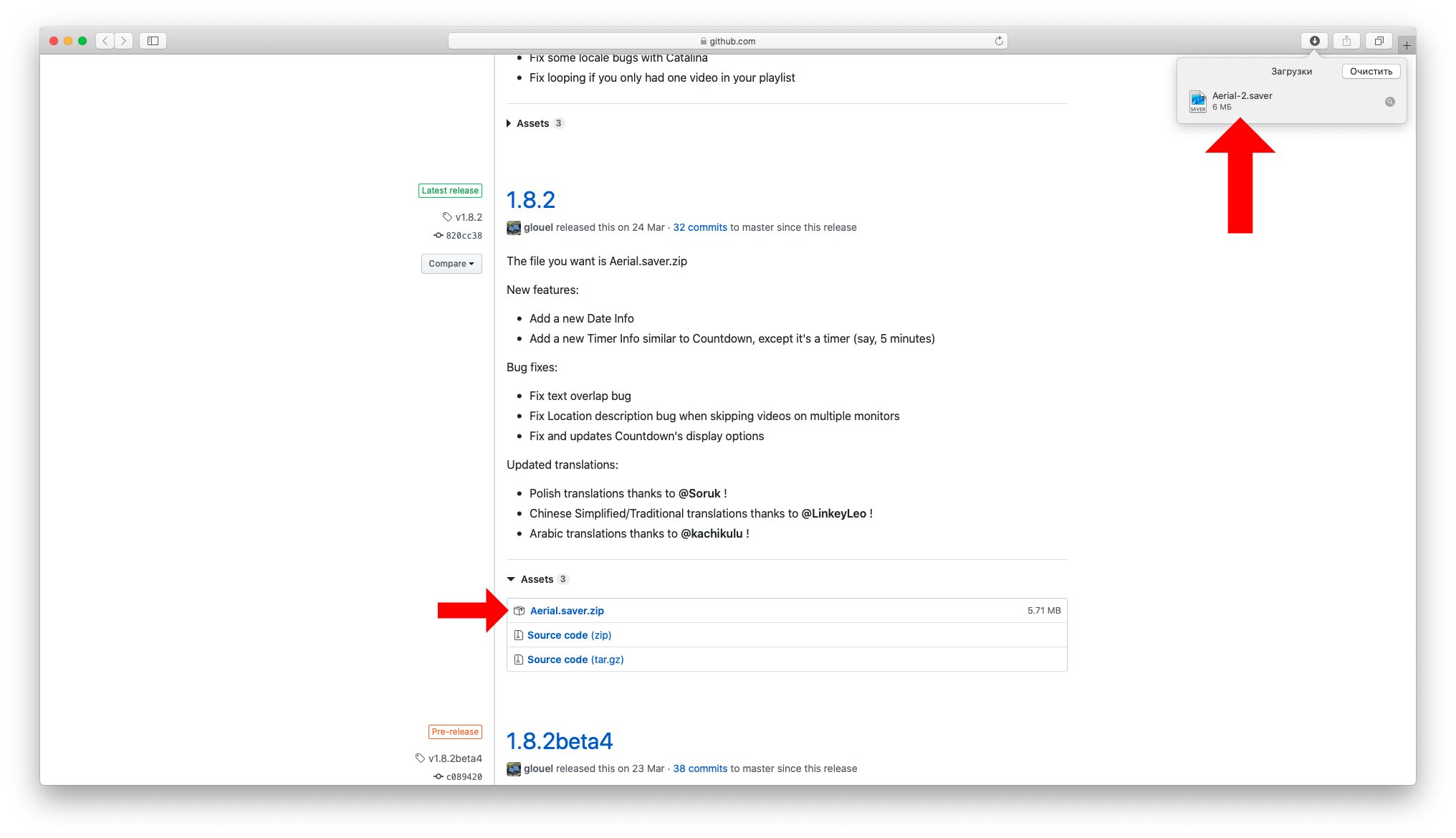
Task: Open a new tab with plus
Action: 1407,45
